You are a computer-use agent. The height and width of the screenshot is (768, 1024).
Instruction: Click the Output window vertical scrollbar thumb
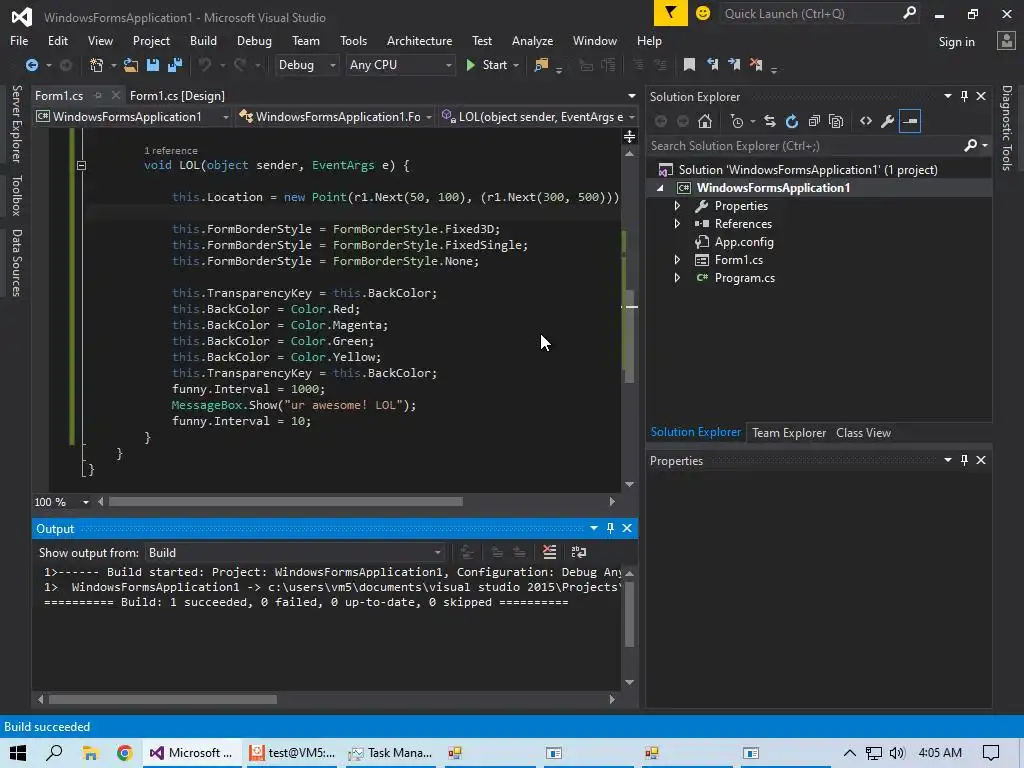coord(630,614)
